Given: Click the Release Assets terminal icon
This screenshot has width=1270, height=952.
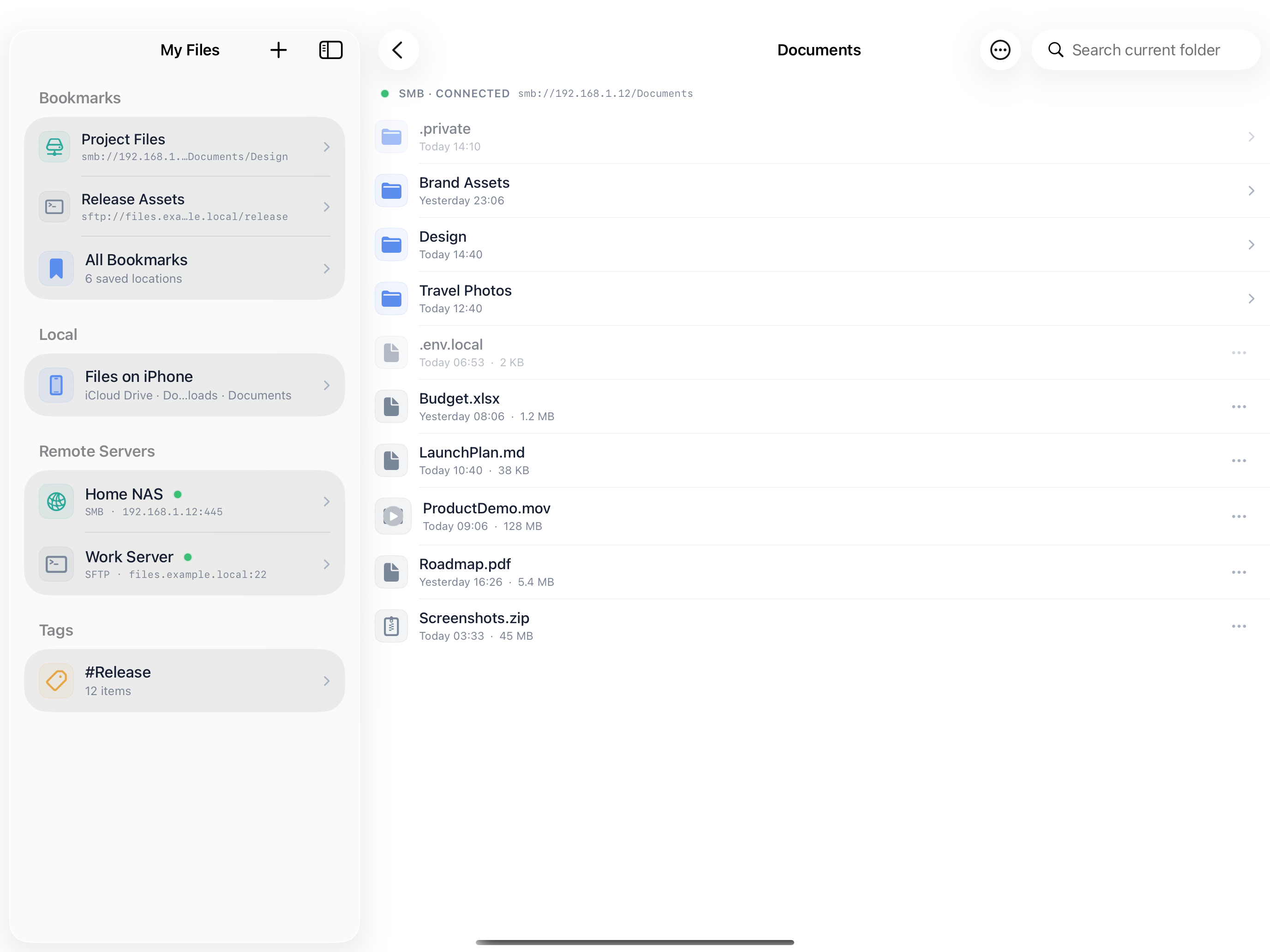Looking at the screenshot, I should click(54, 207).
